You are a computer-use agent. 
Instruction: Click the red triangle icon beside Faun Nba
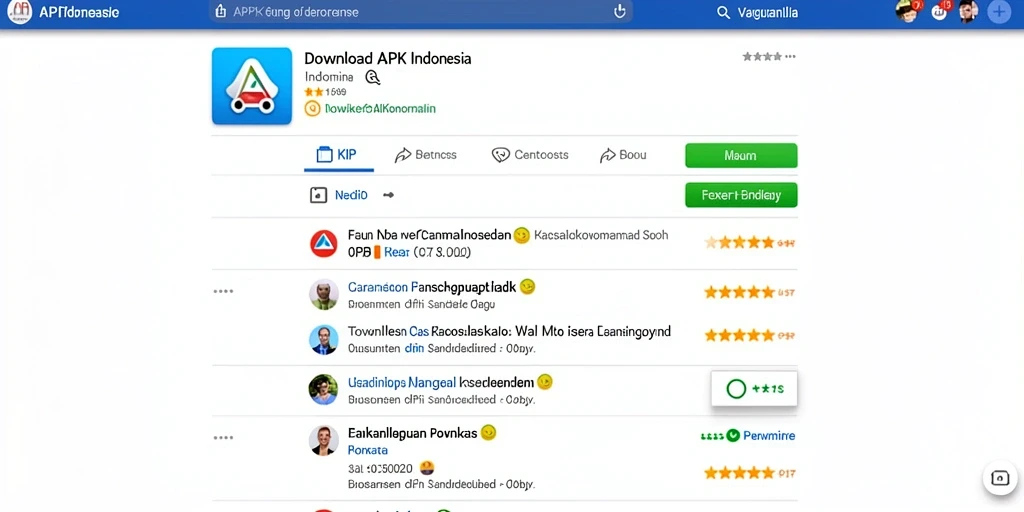point(323,244)
